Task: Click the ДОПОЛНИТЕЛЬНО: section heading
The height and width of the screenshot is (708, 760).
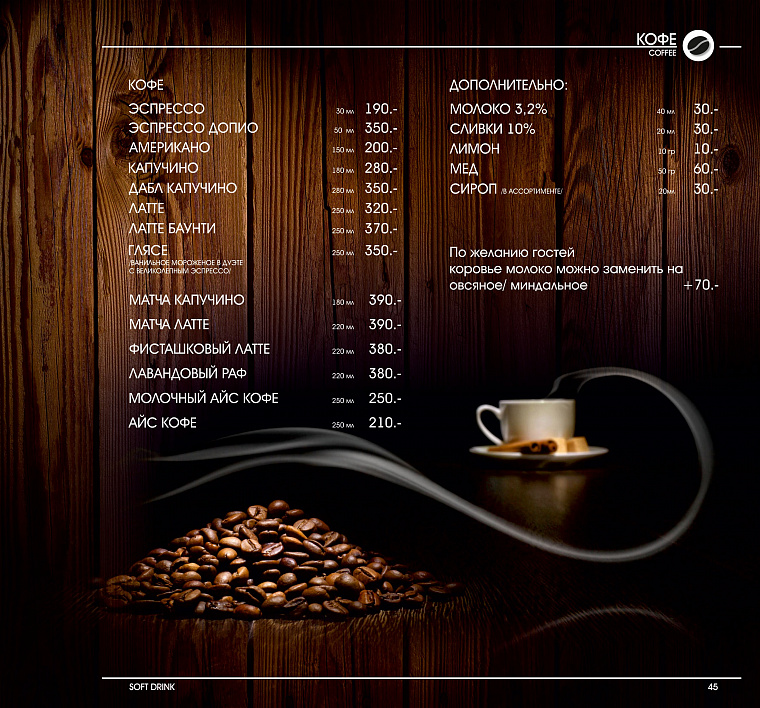Action: click(x=508, y=85)
